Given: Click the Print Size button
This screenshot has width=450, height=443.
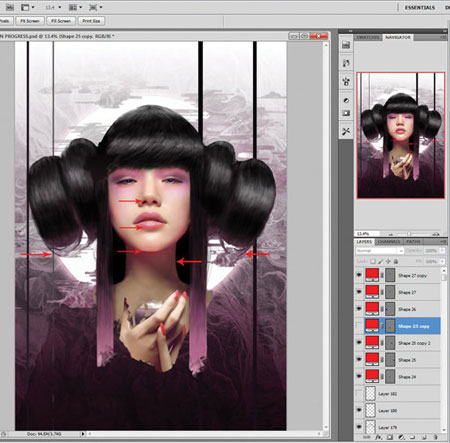Looking at the screenshot, I should coord(91,21).
